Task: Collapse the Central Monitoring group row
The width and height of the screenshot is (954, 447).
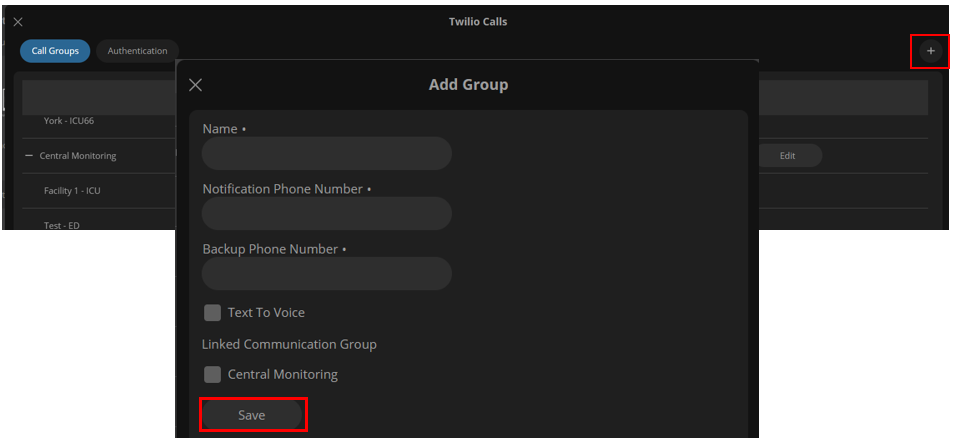Action: click(x=29, y=156)
